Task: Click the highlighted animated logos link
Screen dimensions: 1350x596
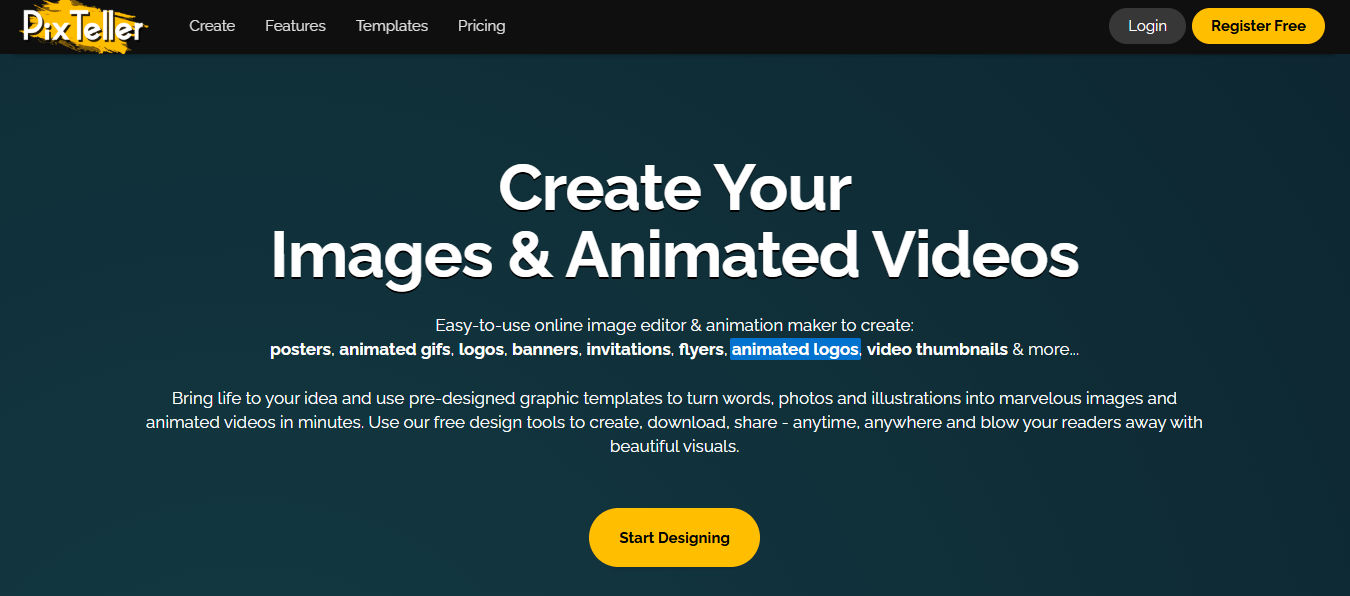Action: [795, 350]
